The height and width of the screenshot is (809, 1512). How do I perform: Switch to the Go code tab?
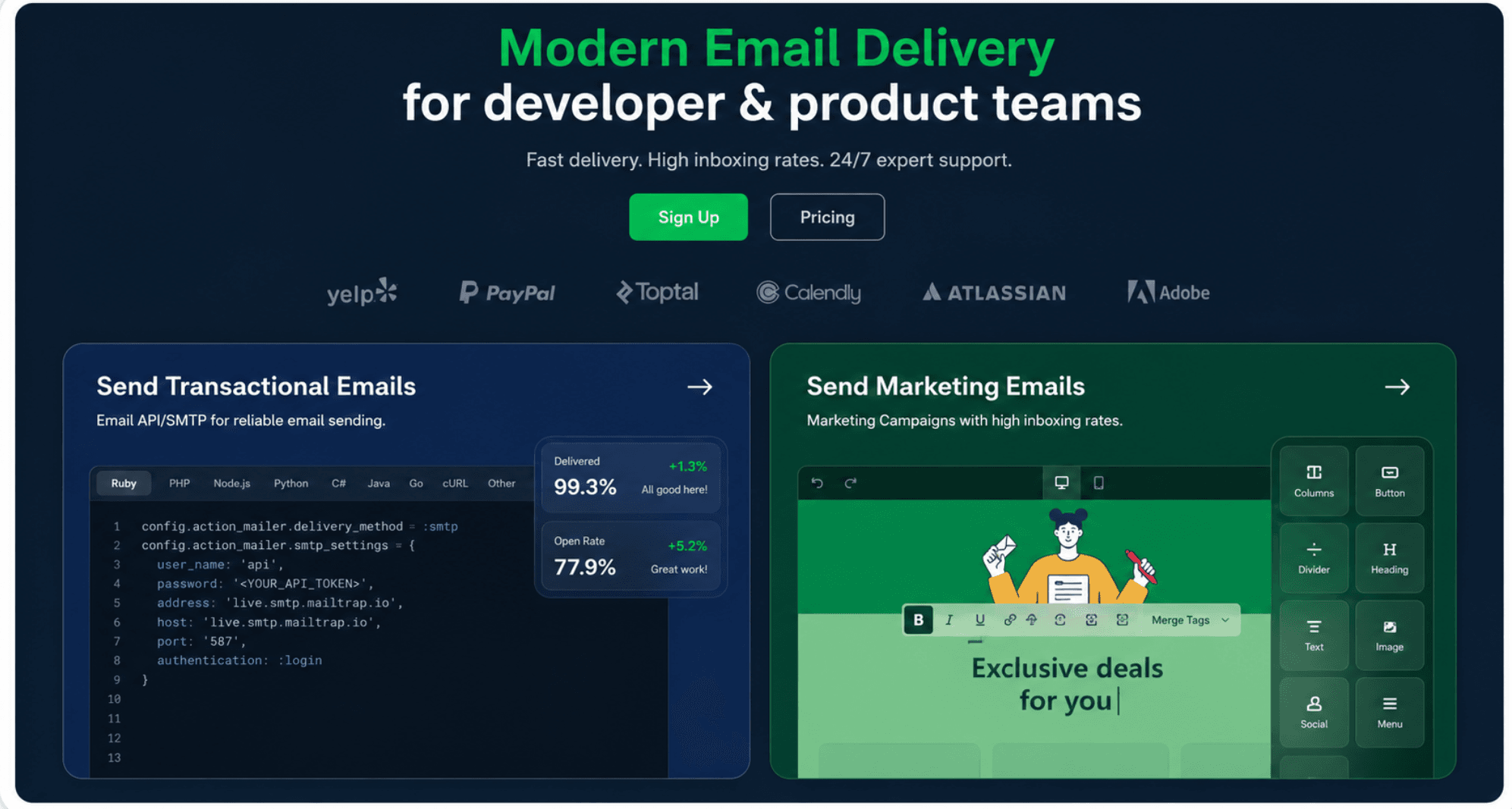416,483
